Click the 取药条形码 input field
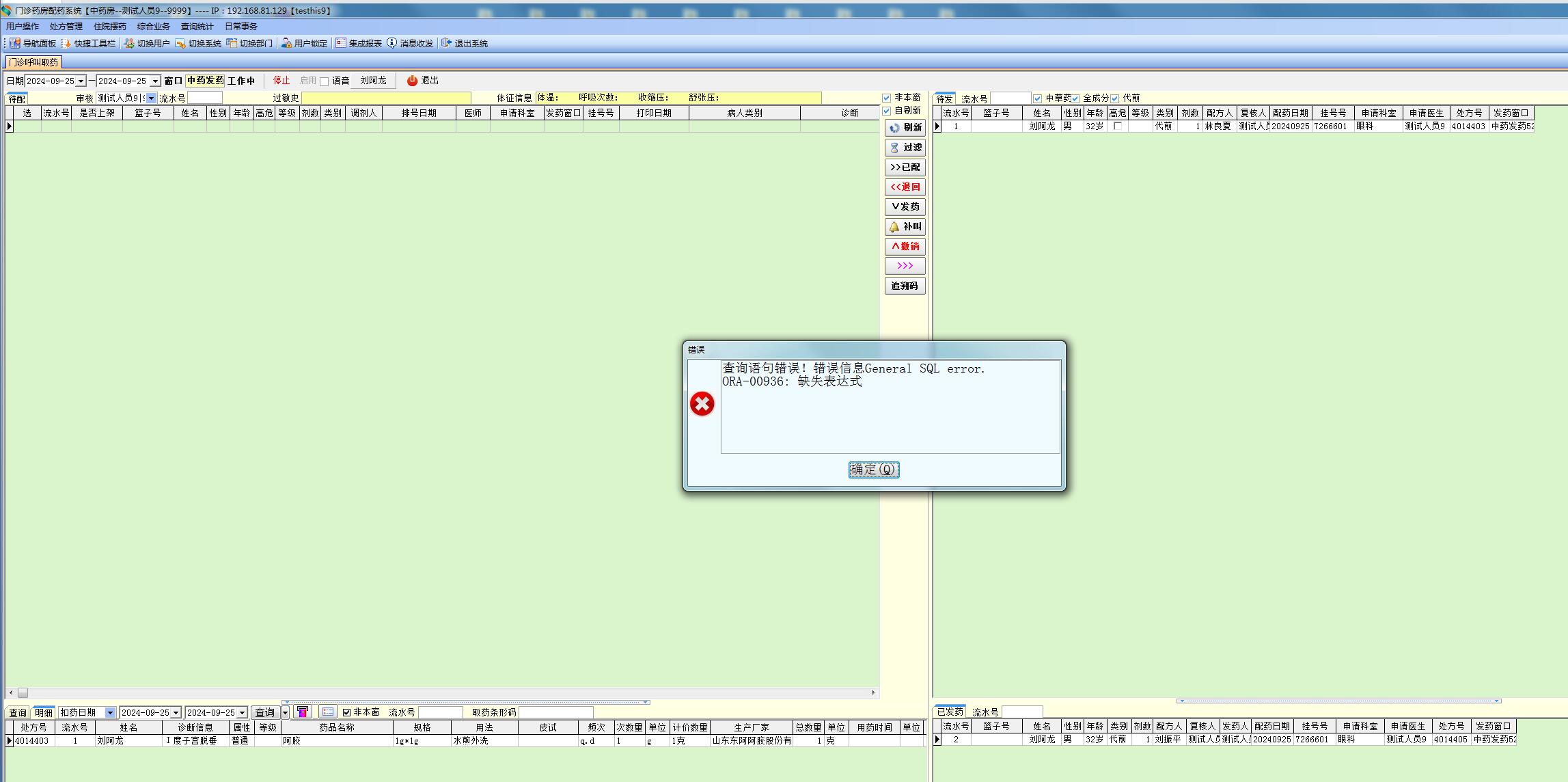The width and height of the screenshot is (1568, 782). pos(555,712)
